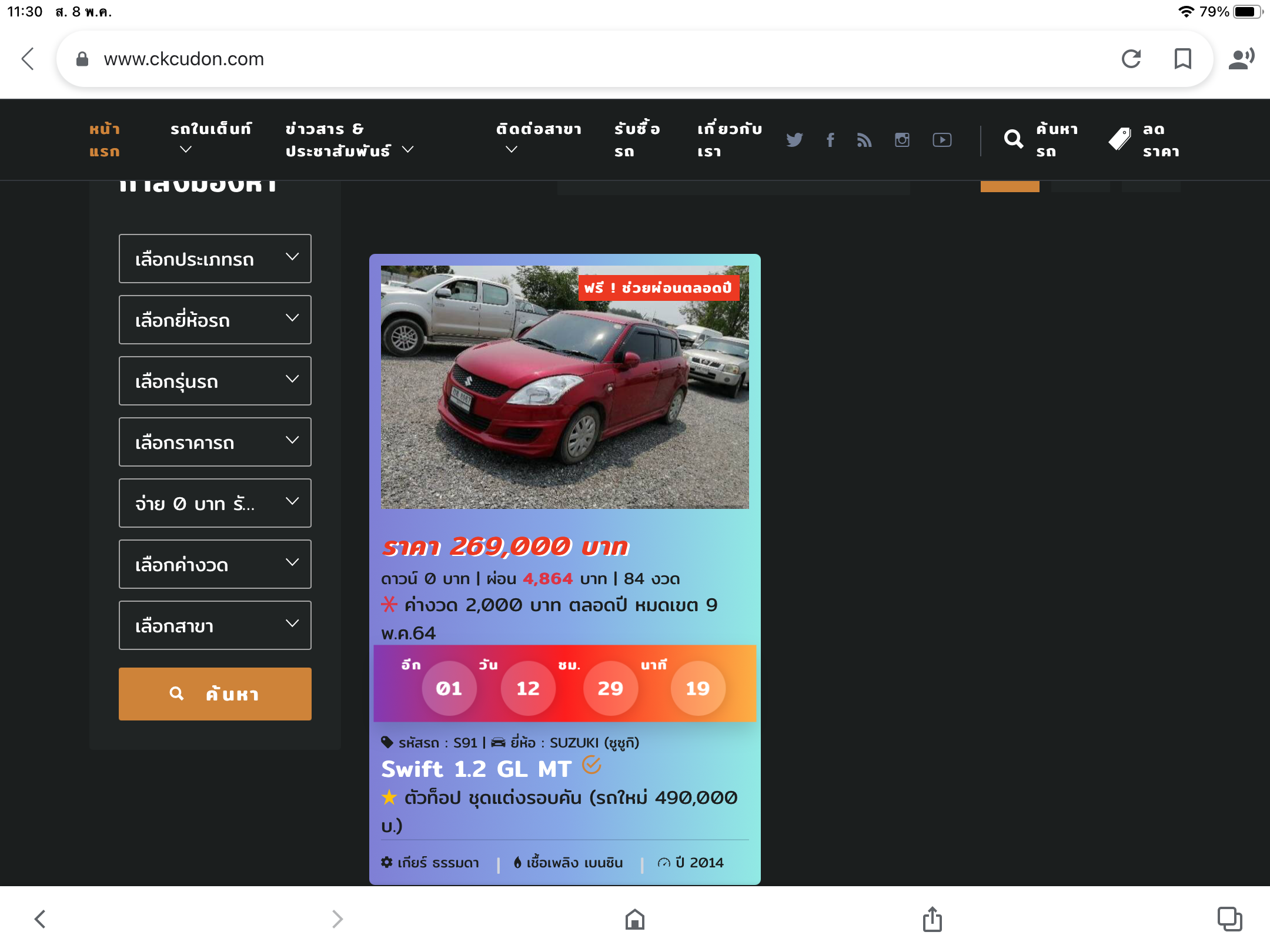Bookmark this page in address bar
The width and height of the screenshot is (1270, 952).
[x=1182, y=59]
